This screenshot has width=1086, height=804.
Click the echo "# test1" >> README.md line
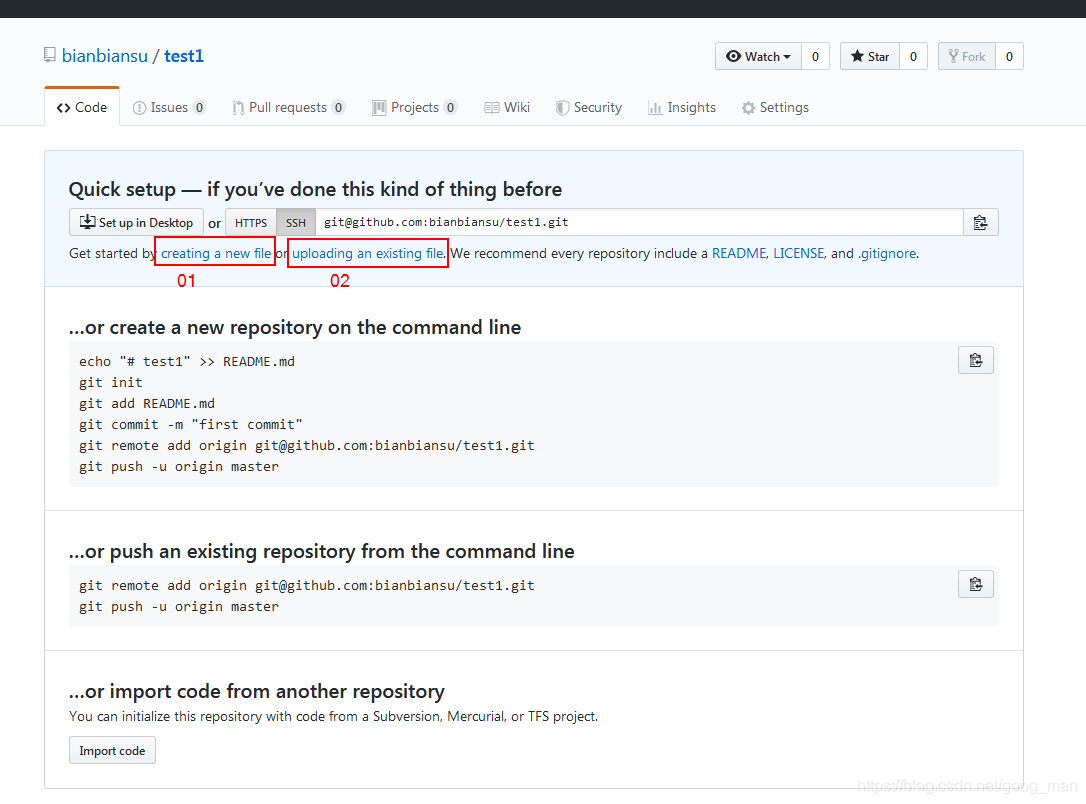coord(187,361)
